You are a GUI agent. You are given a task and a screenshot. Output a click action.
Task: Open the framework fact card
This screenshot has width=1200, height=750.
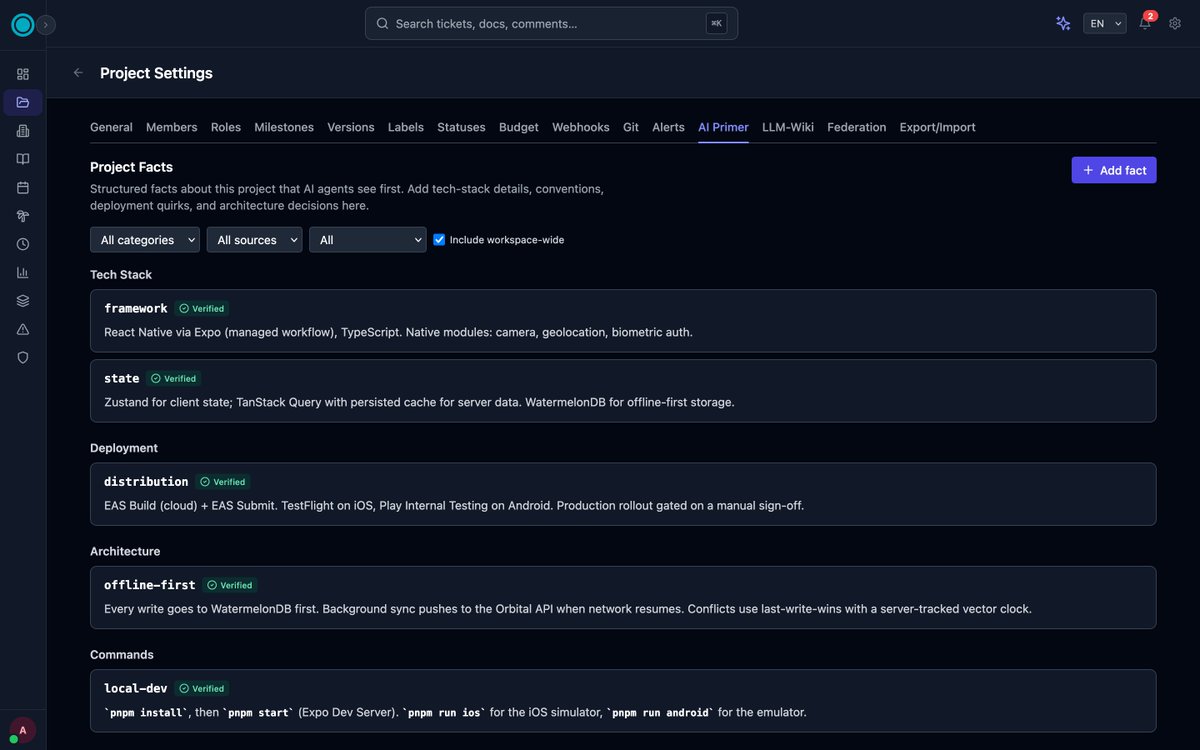point(623,321)
